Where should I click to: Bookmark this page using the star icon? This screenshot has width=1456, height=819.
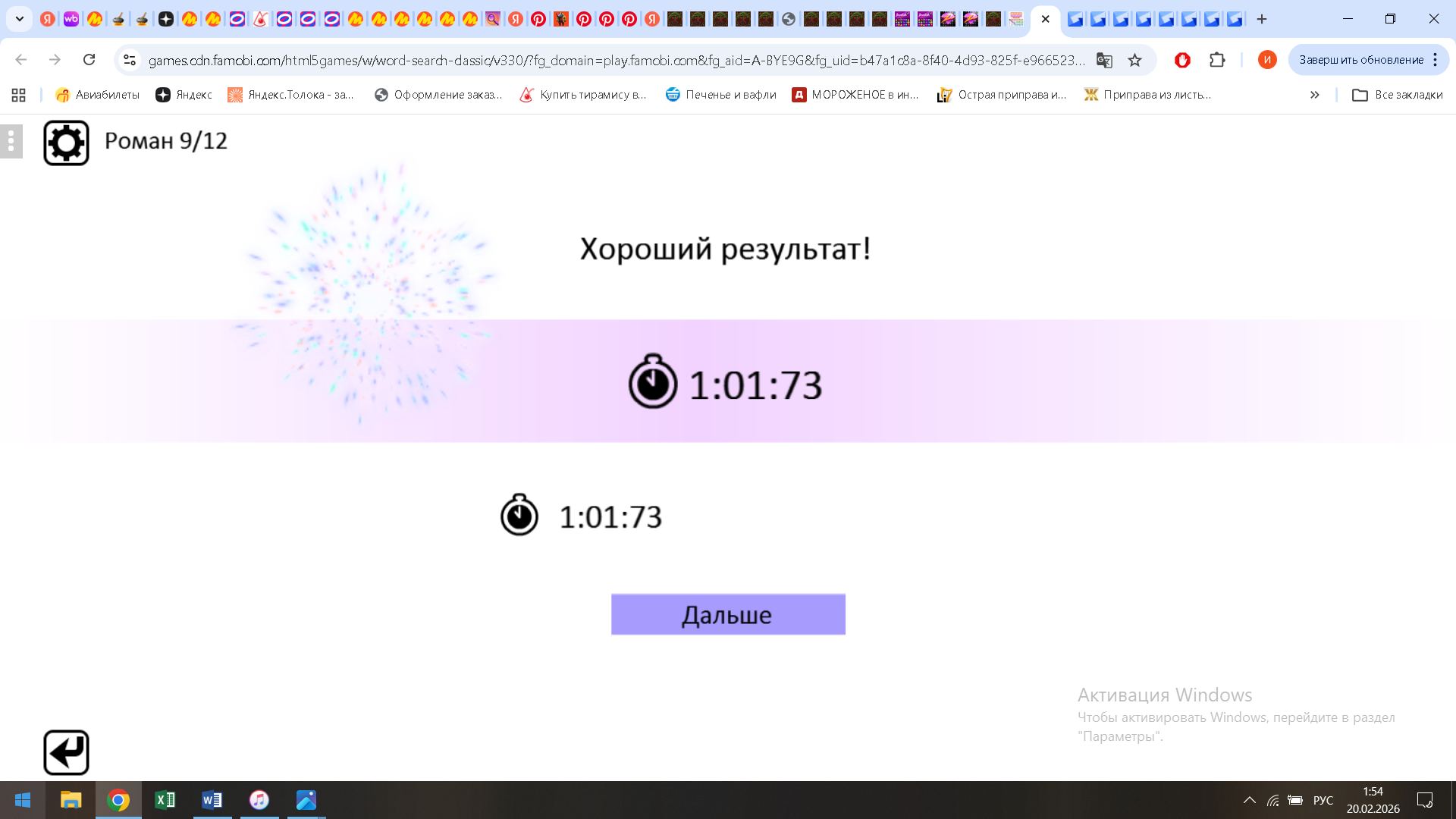point(1135,60)
